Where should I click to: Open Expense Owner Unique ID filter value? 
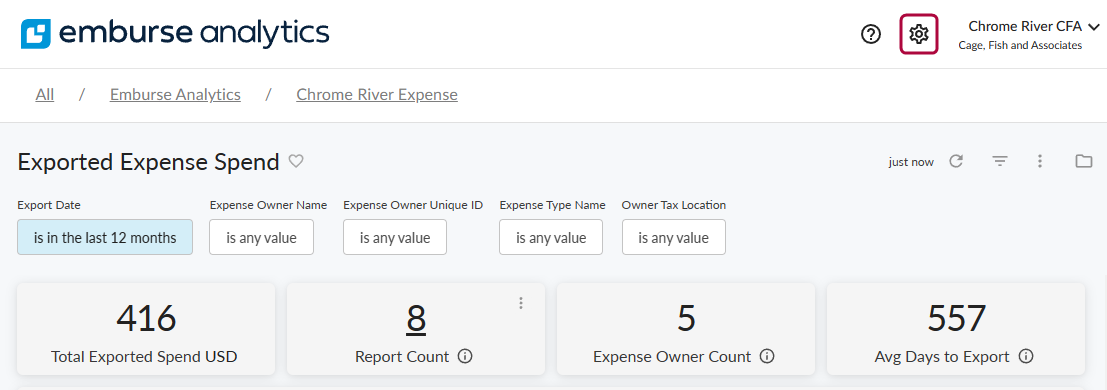395,237
